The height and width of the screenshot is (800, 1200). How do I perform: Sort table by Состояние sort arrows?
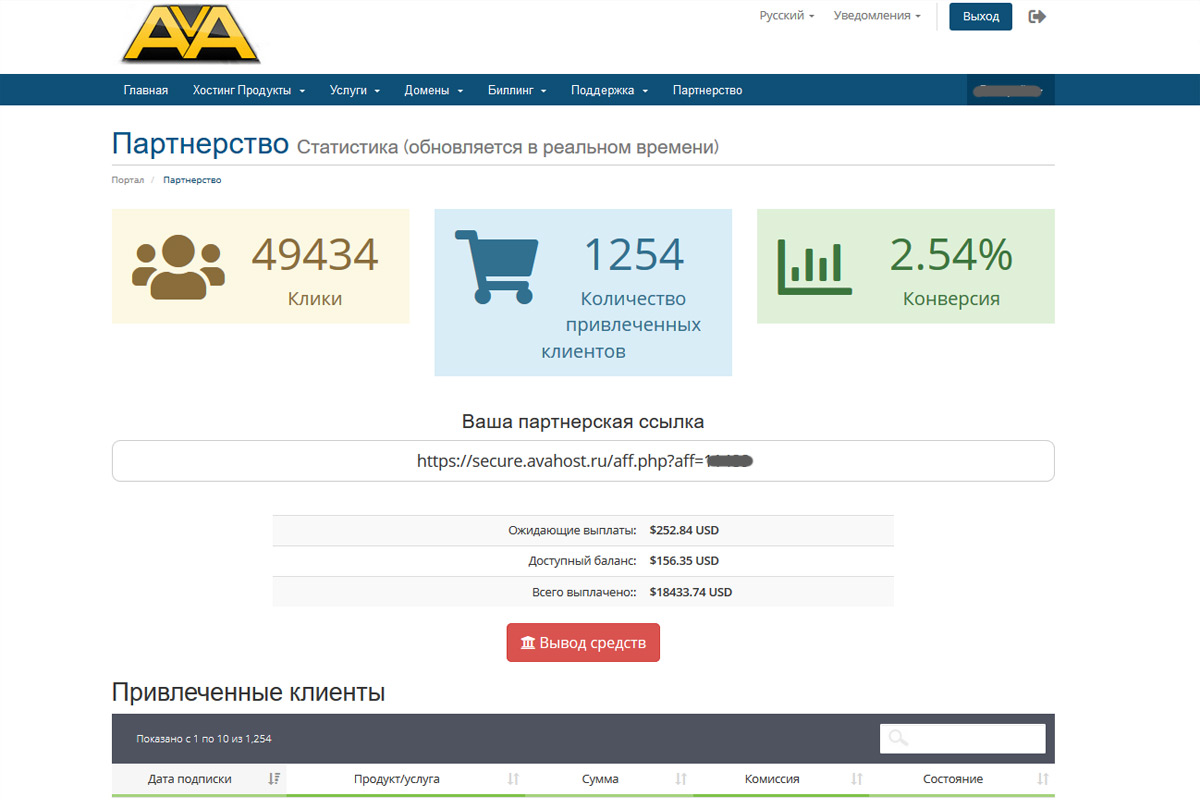[1043, 779]
